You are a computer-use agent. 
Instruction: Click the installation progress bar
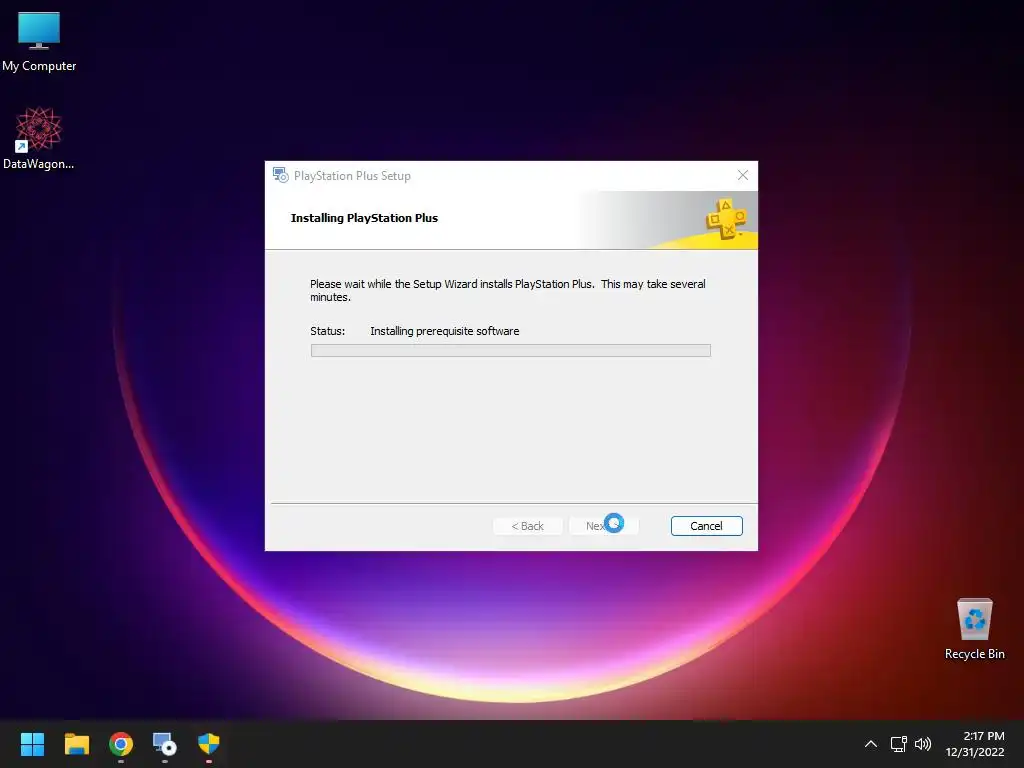pos(511,351)
